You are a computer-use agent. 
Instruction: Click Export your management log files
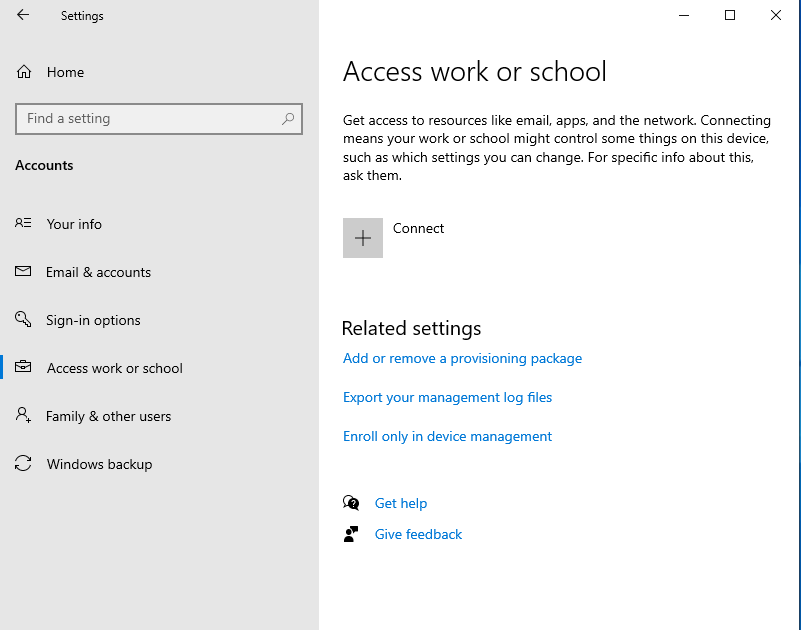[447, 397]
